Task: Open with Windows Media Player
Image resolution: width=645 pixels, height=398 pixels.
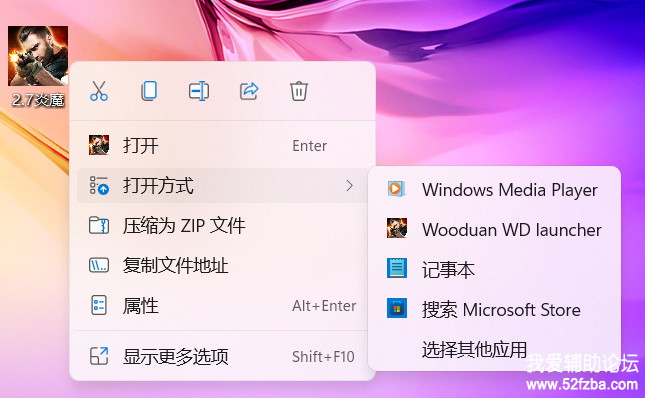Action: pyautogui.click(x=494, y=190)
